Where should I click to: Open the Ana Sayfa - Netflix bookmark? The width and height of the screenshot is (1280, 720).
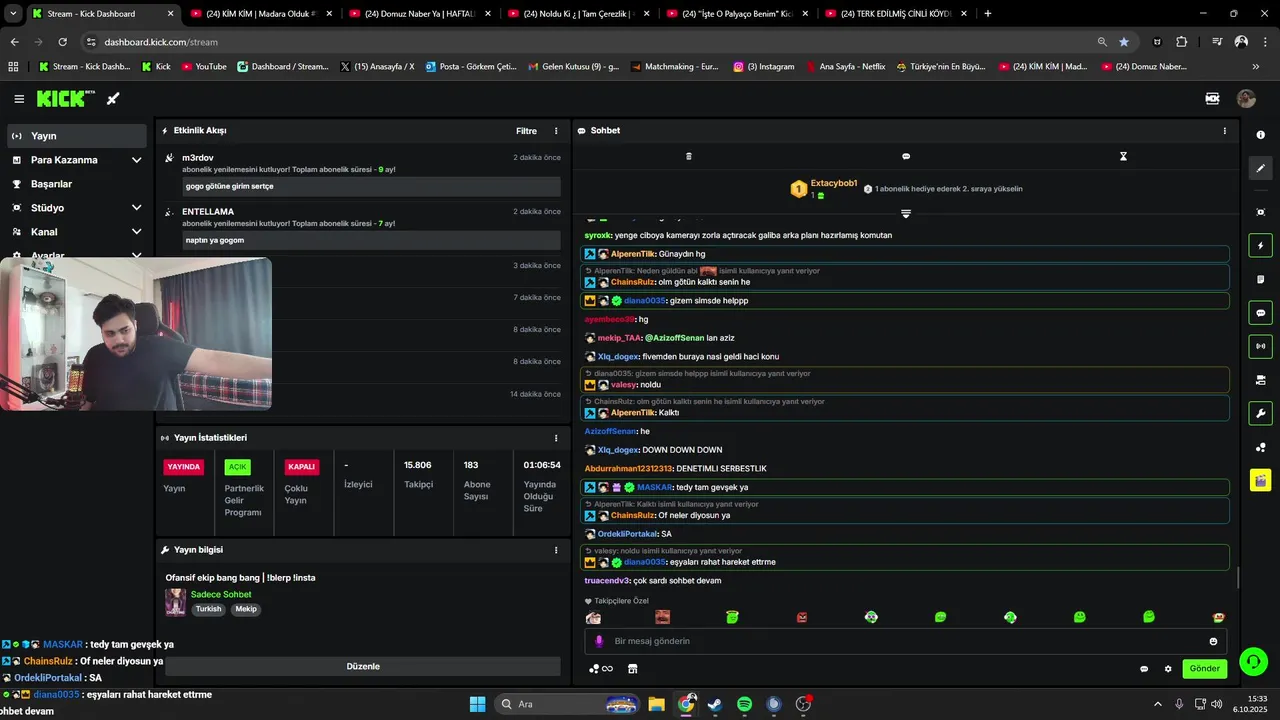click(845, 66)
